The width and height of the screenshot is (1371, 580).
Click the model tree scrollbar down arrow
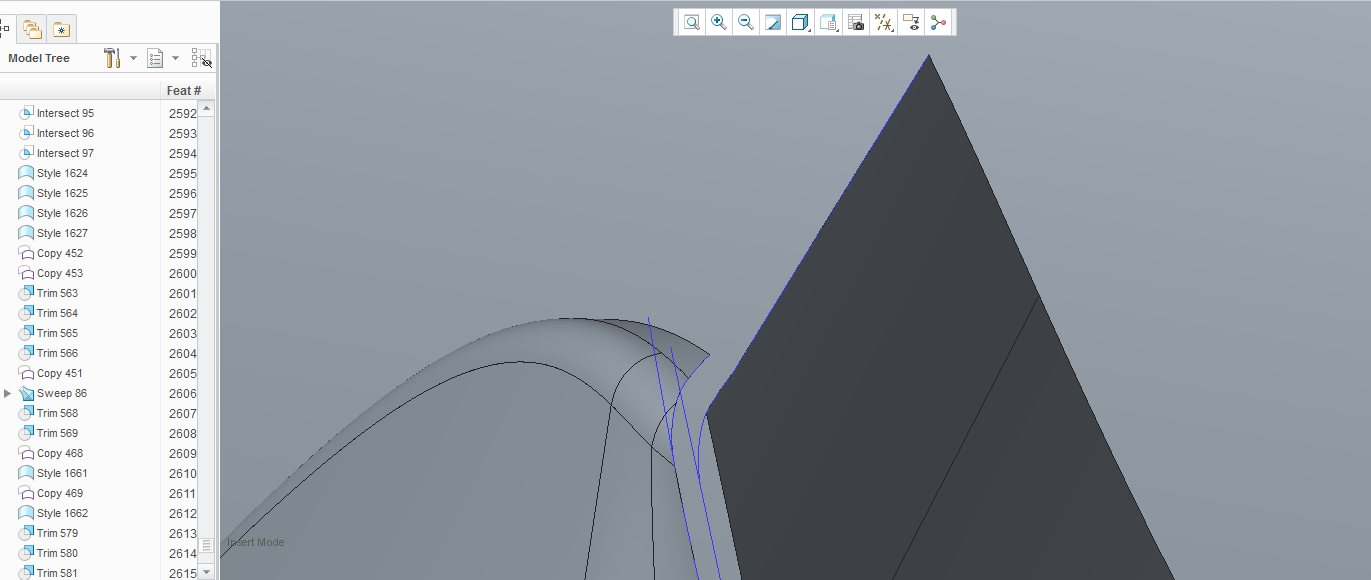pos(206,572)
